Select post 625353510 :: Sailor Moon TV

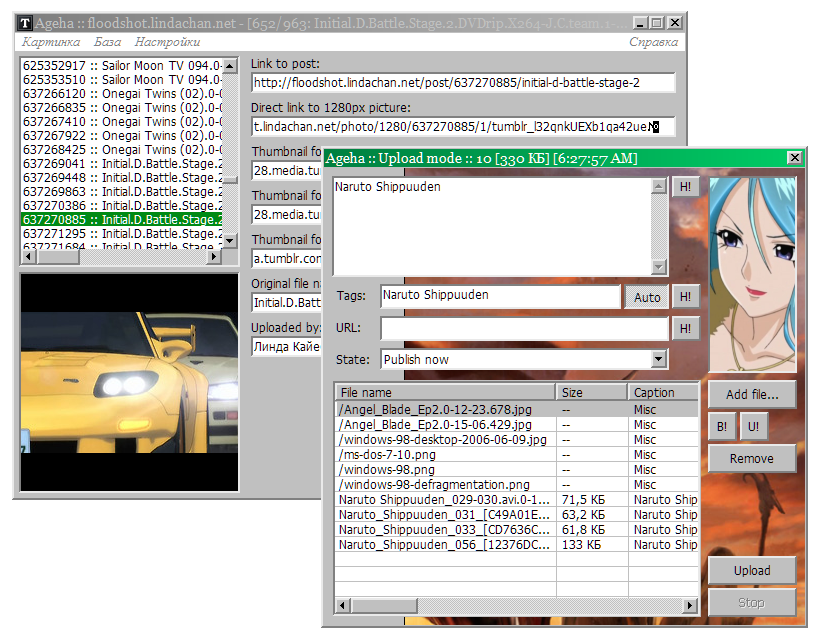coord(122,79)
